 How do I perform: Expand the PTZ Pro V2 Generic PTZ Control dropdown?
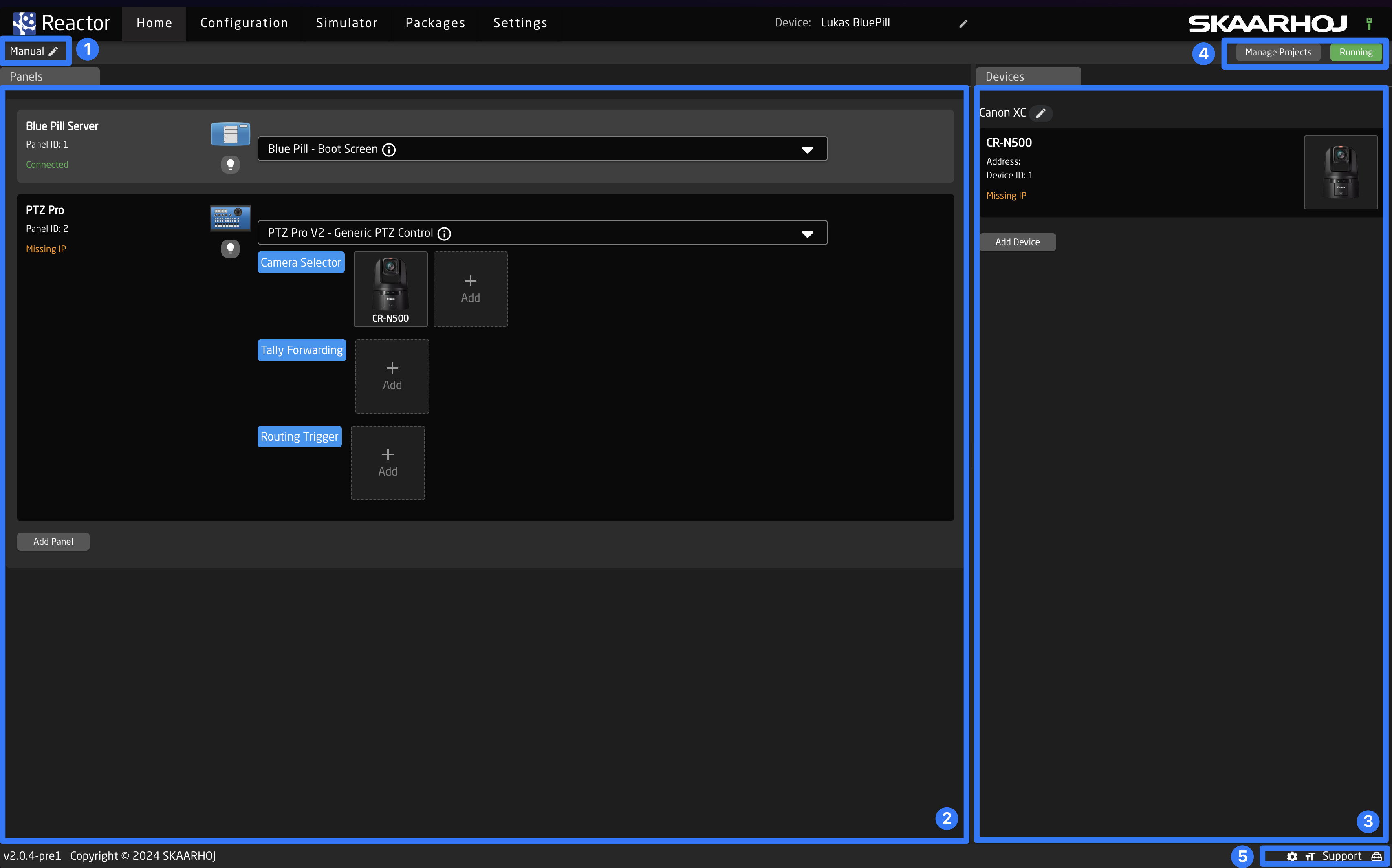(x=808, y=233)
